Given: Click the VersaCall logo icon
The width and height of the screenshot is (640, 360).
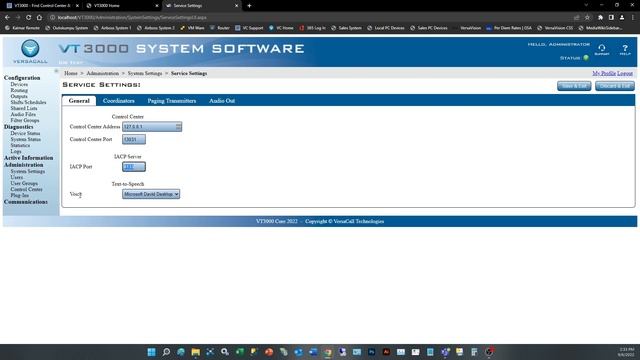Looking at the screenshot, I should pyautogui.click(x=30, y=49).
